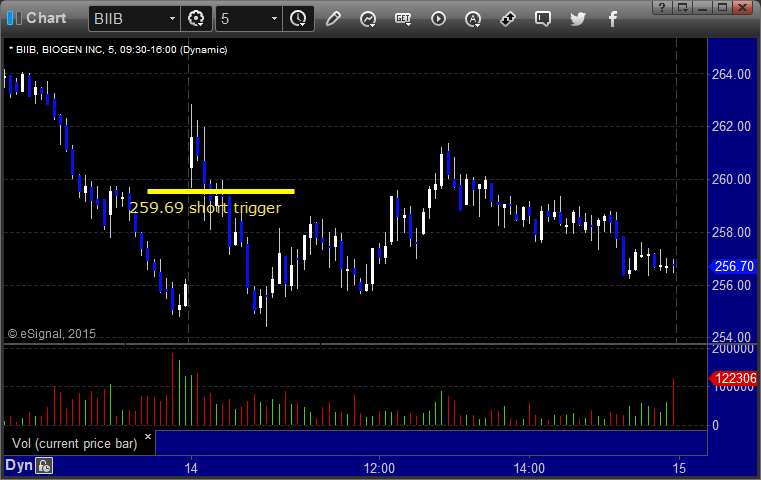
Task: Open the chat bubble comment icon
Action: coord(543,19)
